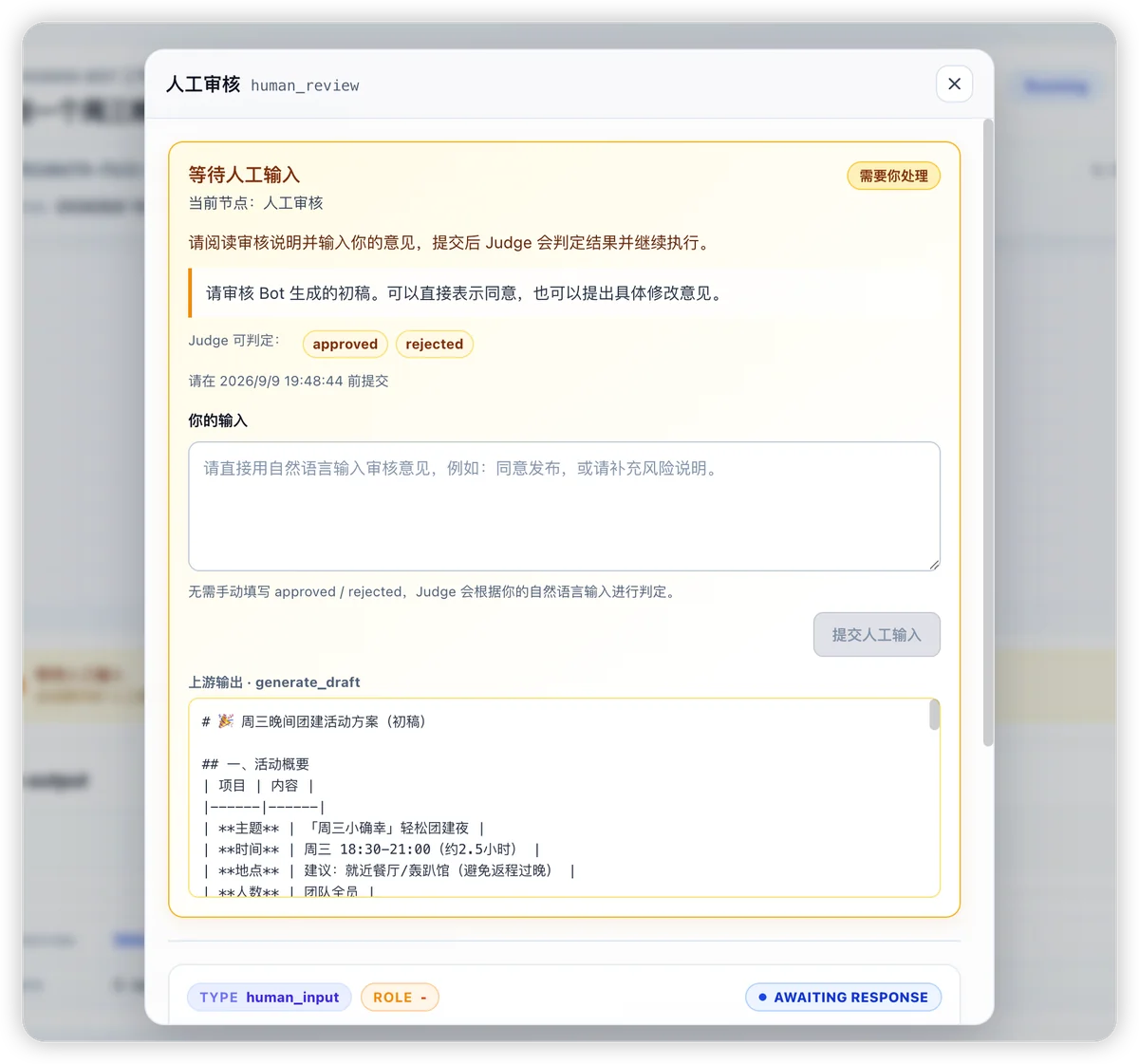The height and width of the screenshot is (1064, 1139).
Task: Click the rejected verdict badge
Action: tap(434, 344)
